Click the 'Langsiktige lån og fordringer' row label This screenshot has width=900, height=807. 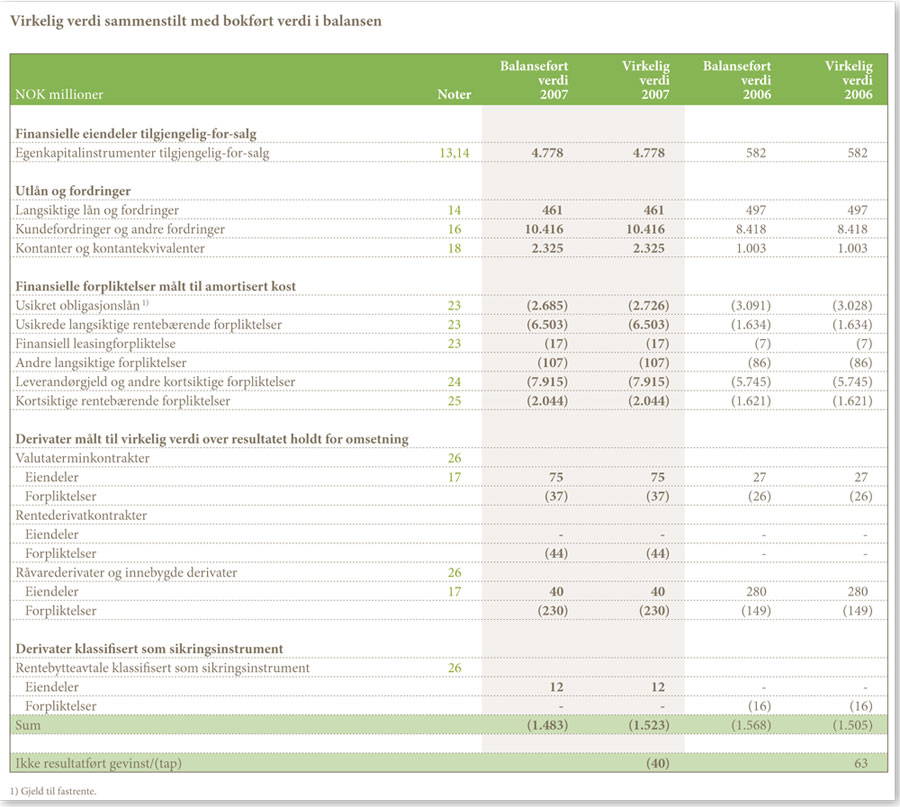pyautogui.click(x=97, y=211)
